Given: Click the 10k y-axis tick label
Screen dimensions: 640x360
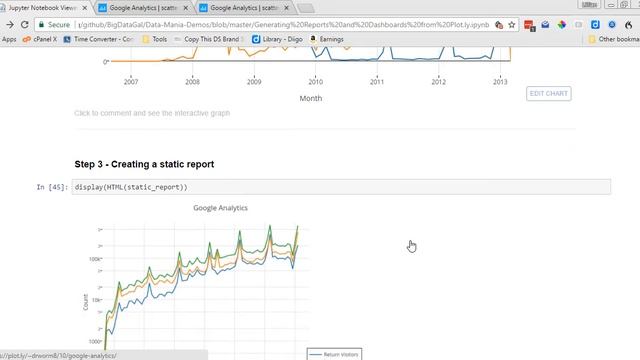Looking at the screenshot, I should coord(97,300).
